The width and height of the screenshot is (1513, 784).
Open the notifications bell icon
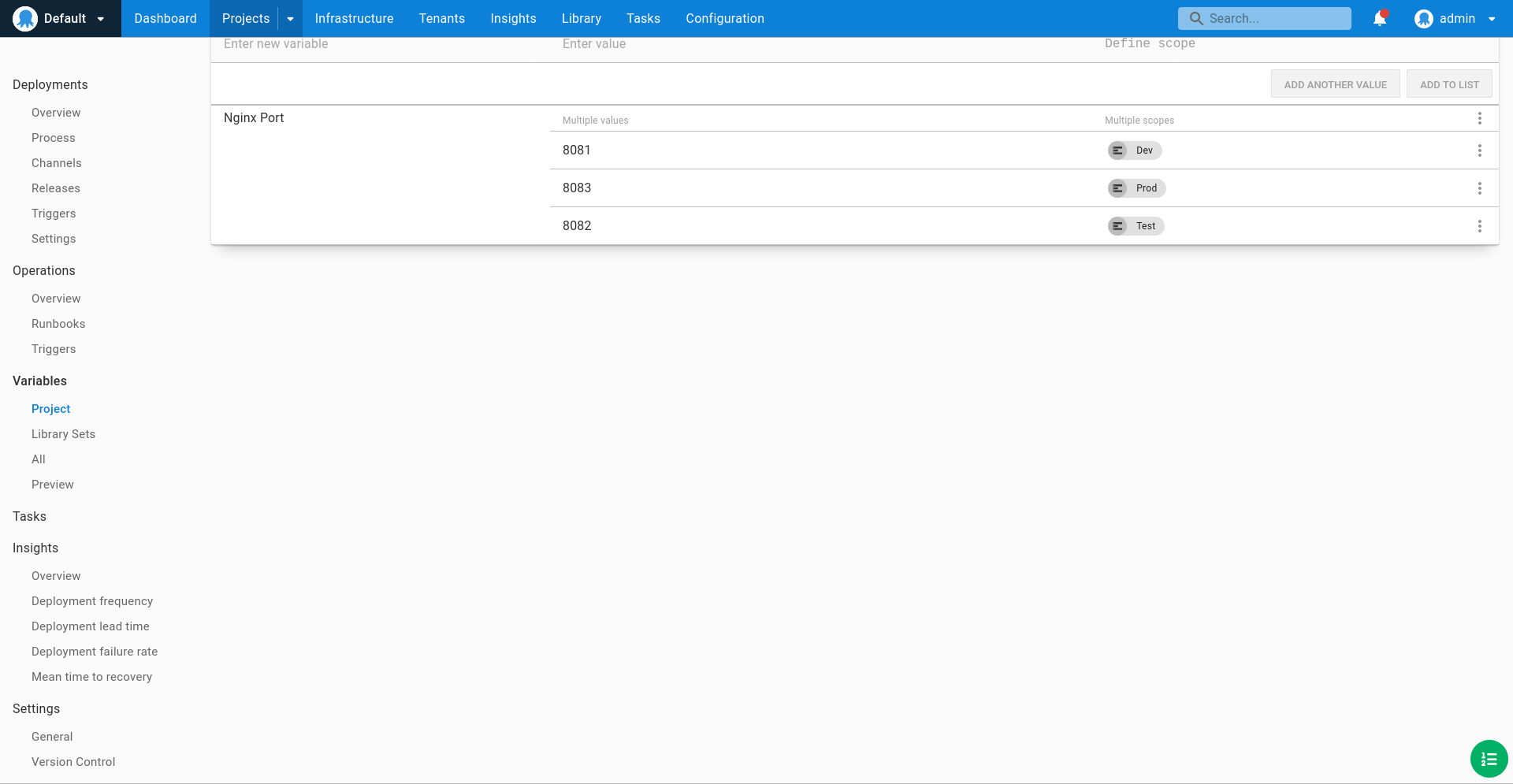click(1380, 18)
